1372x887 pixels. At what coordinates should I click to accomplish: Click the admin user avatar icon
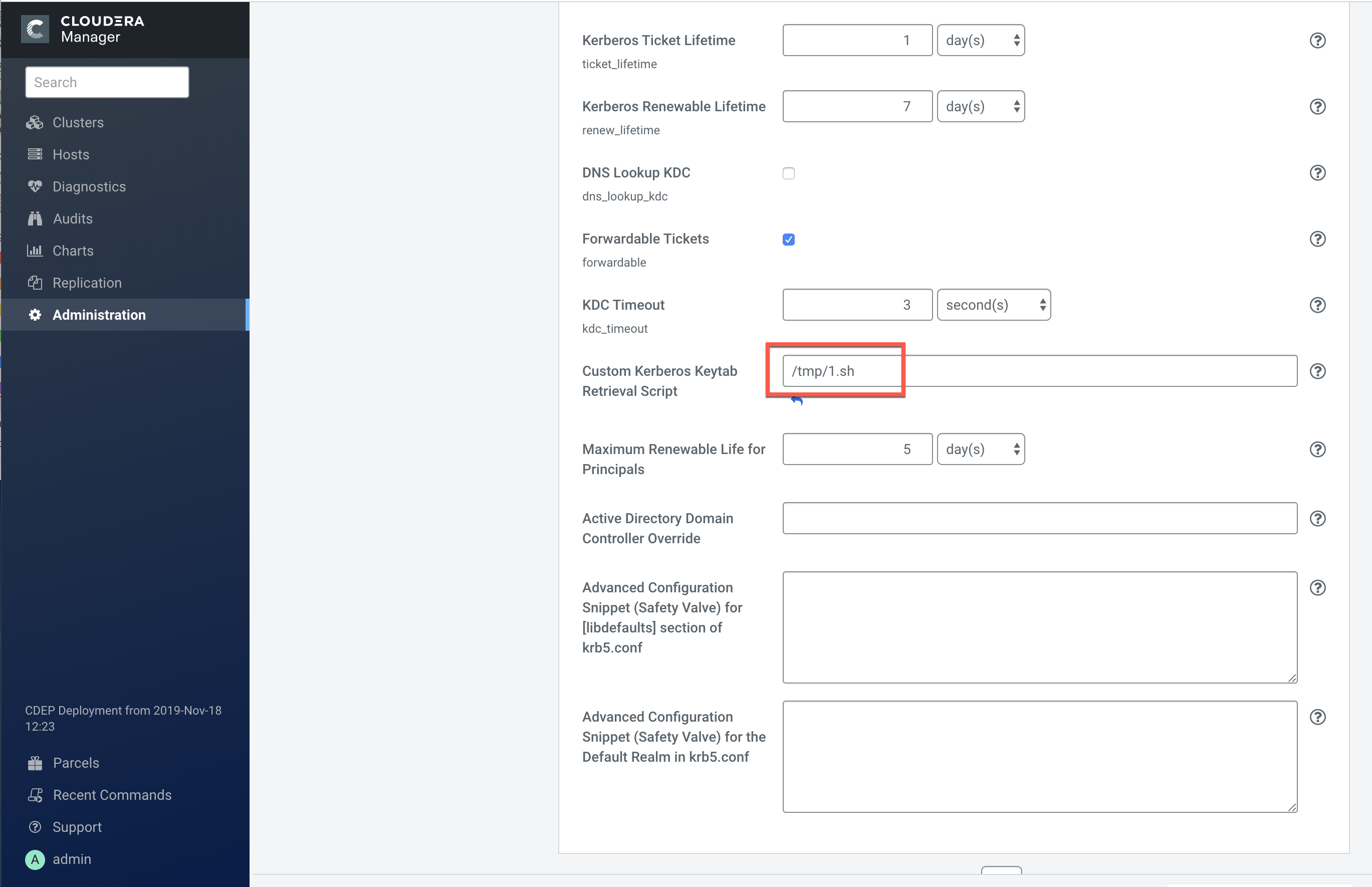(35, 859)
